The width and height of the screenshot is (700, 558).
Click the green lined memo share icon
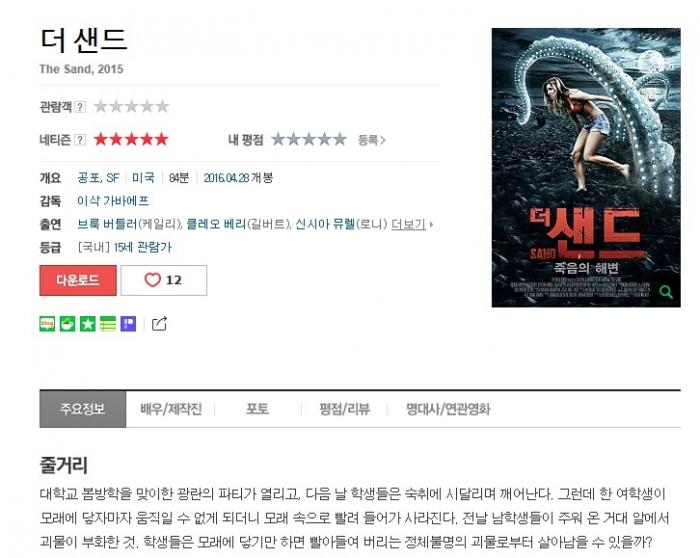(108, 324)
